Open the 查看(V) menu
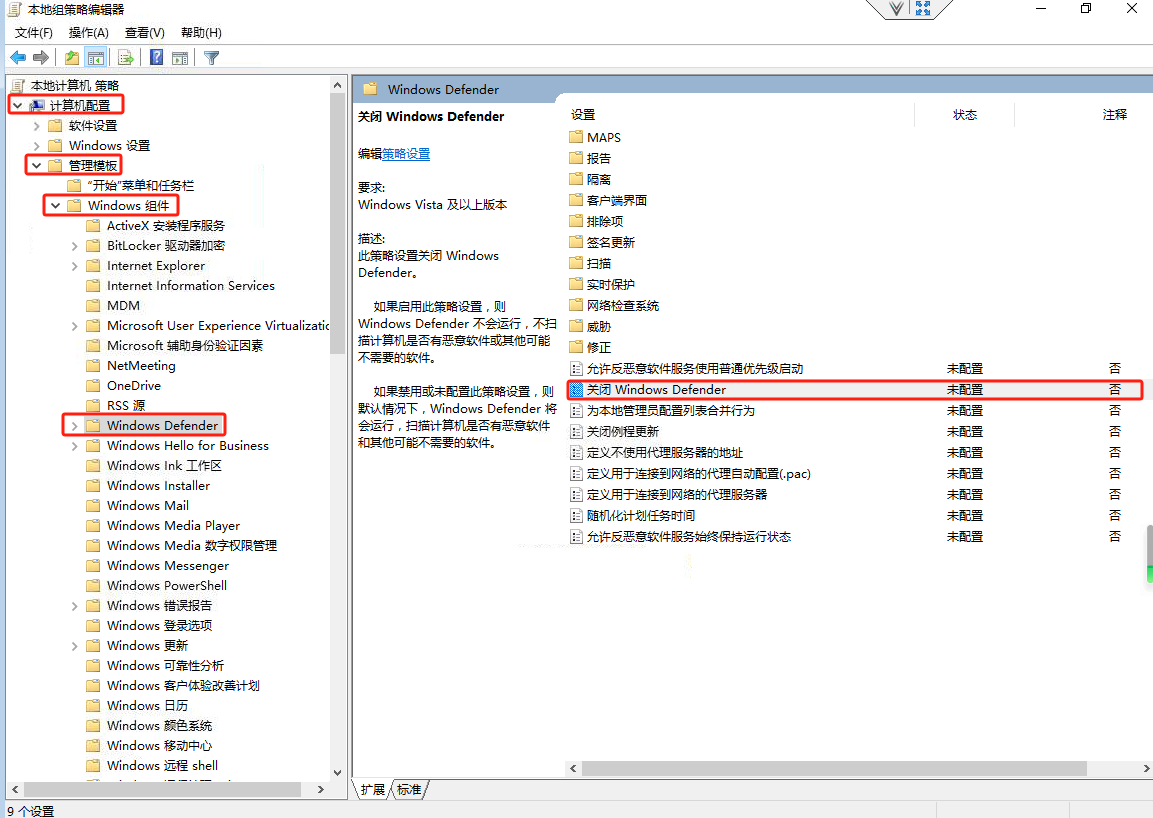Screen dimensions: 1153x818 (145, 32)
